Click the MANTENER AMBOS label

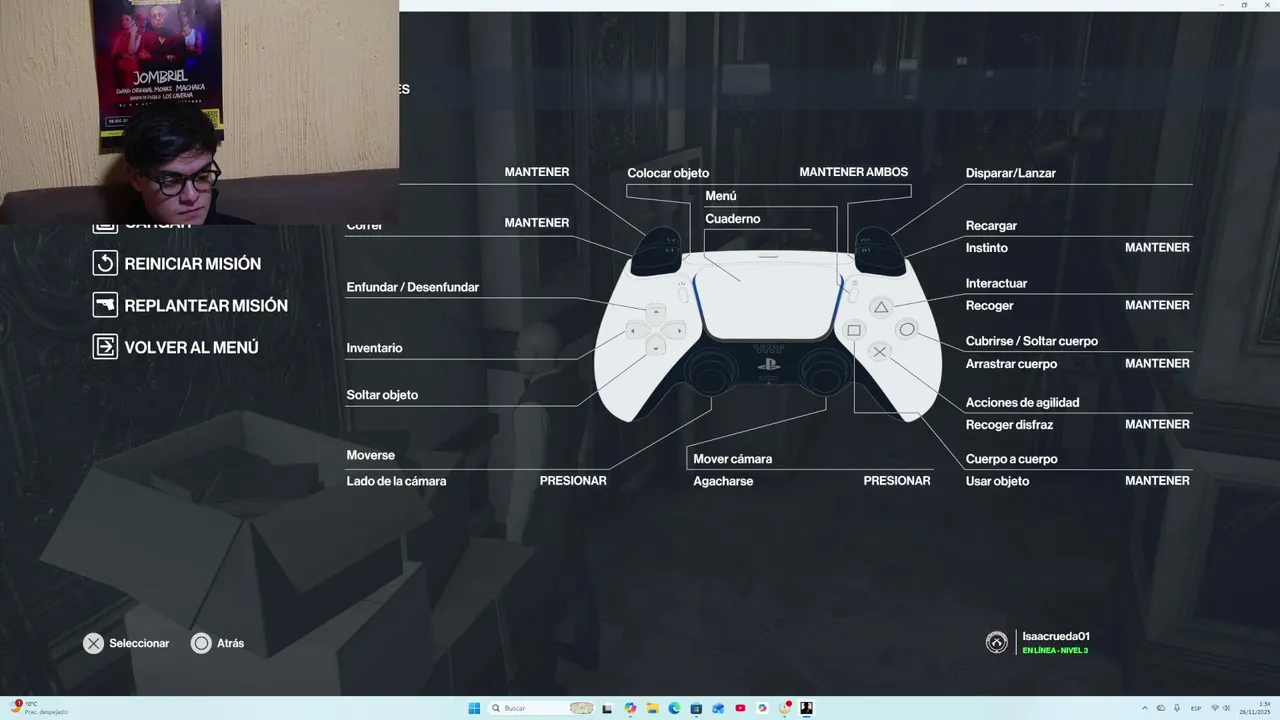click(853, 172)
